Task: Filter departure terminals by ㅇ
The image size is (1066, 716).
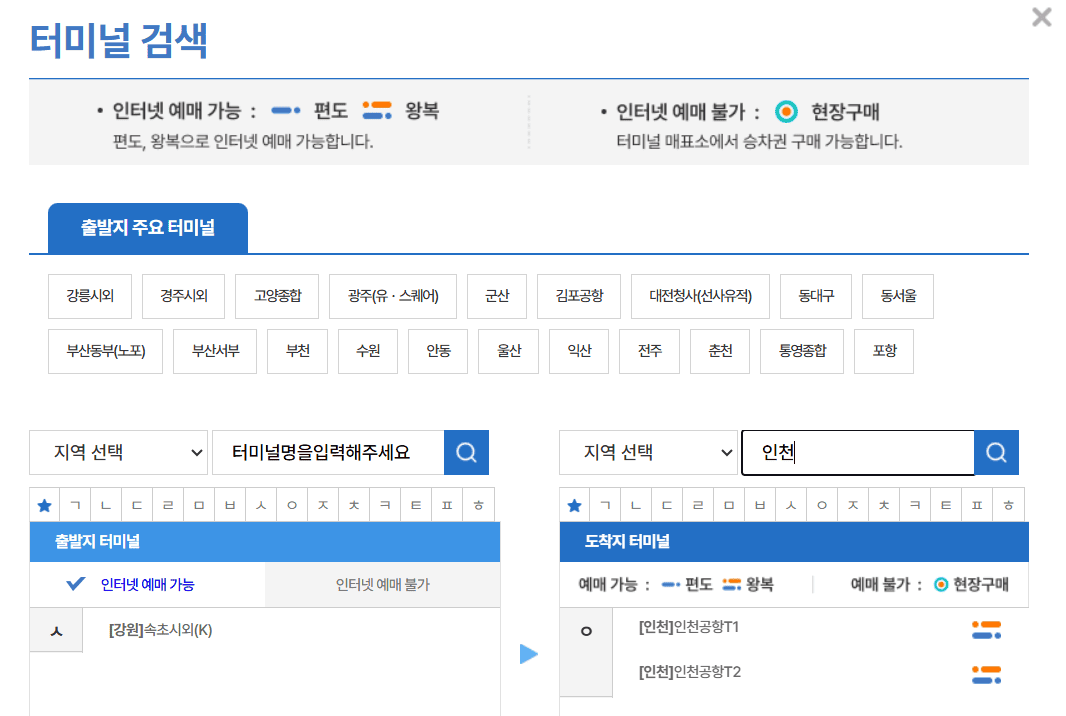Action: tap(292, 505)
